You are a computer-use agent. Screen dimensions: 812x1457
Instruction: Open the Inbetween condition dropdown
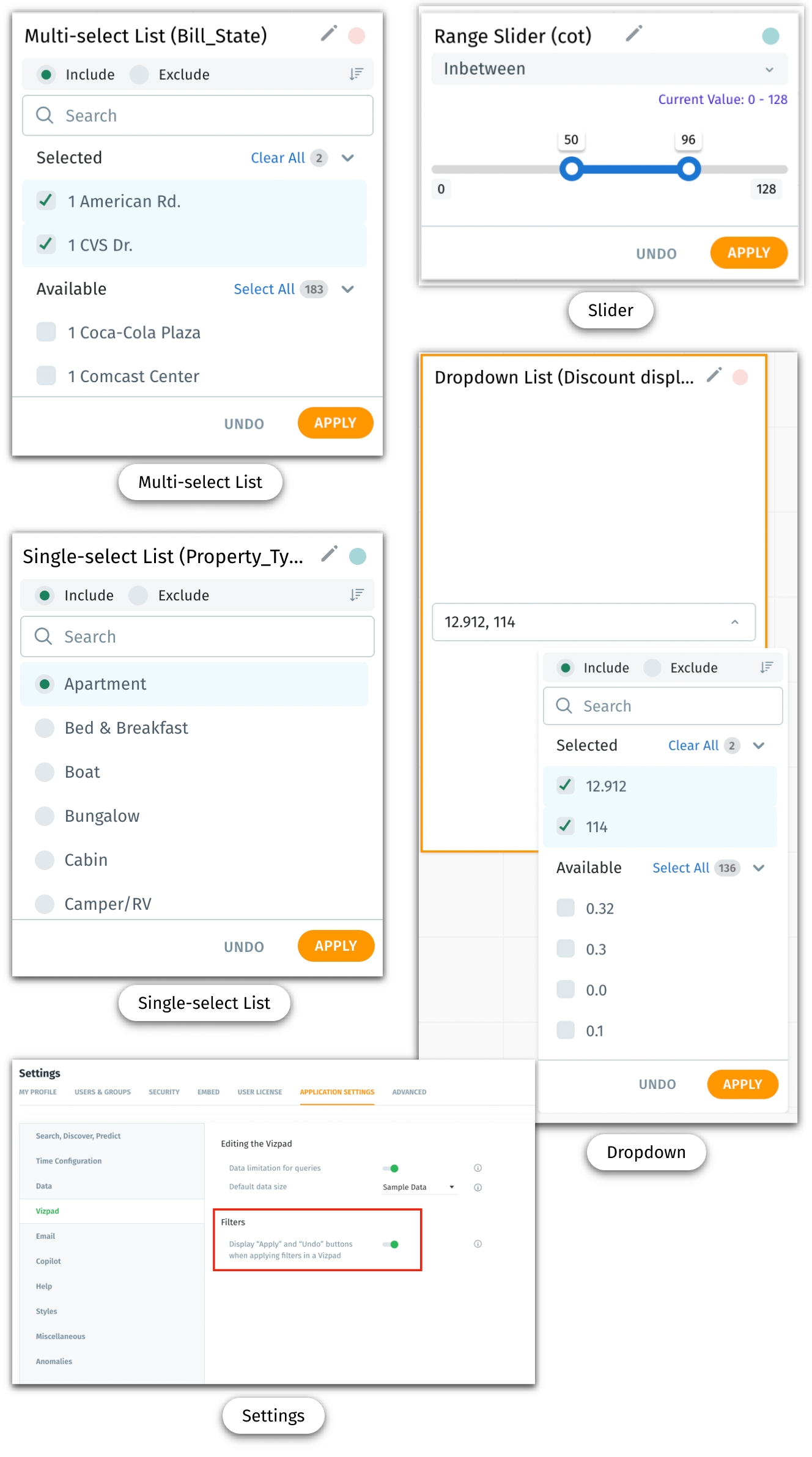(609, 68)
